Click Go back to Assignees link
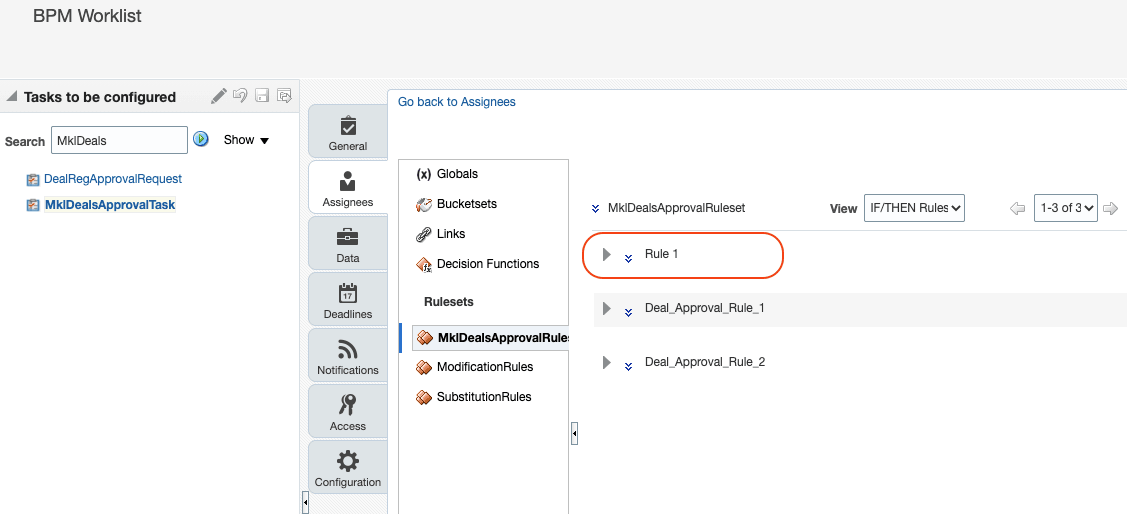Screen dimensions: 1127x514 tap(457, 102)
